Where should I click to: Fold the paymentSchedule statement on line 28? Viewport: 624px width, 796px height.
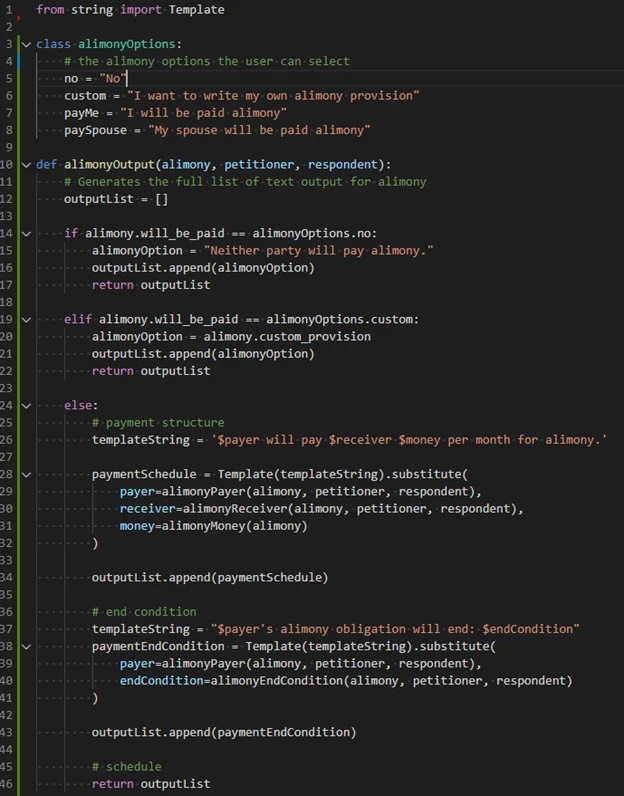25,474
